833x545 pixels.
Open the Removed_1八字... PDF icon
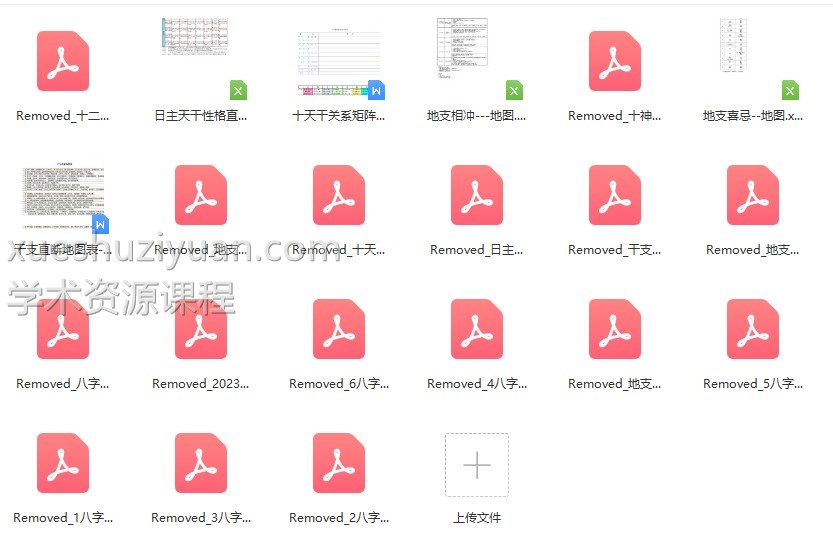[x=63, y=463]
